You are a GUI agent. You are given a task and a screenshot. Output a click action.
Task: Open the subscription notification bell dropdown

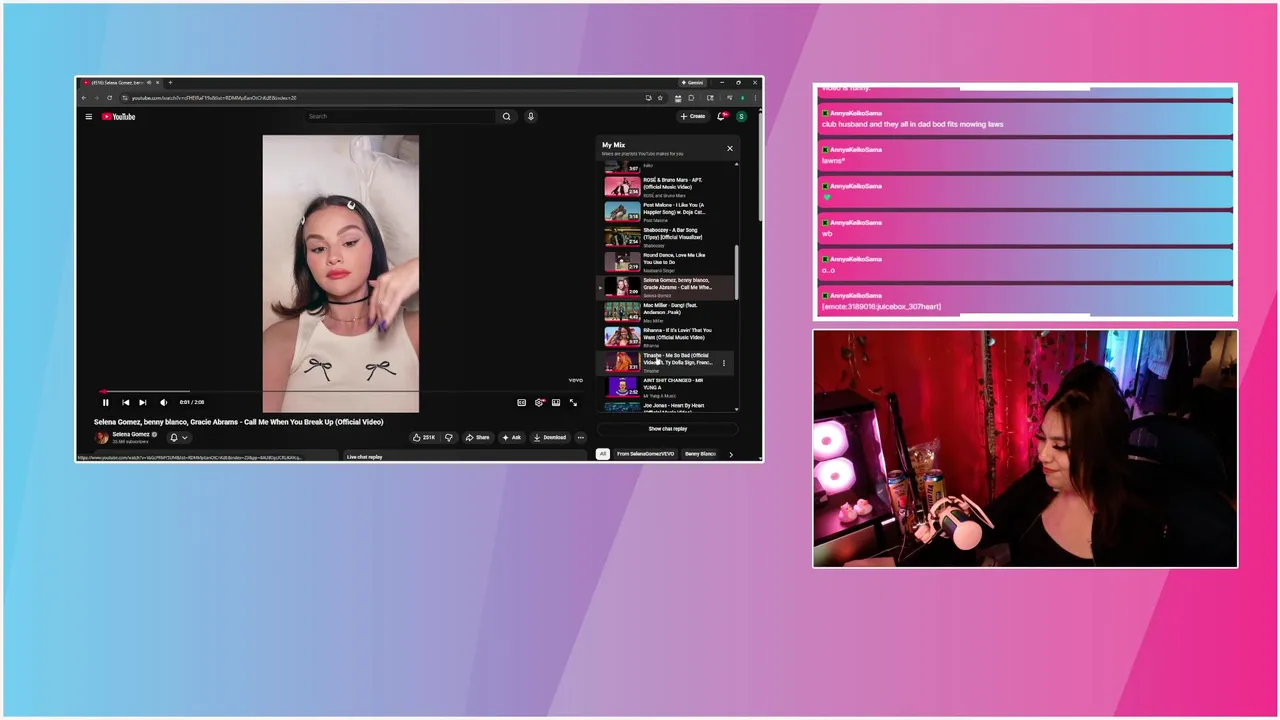click(178, 437)
